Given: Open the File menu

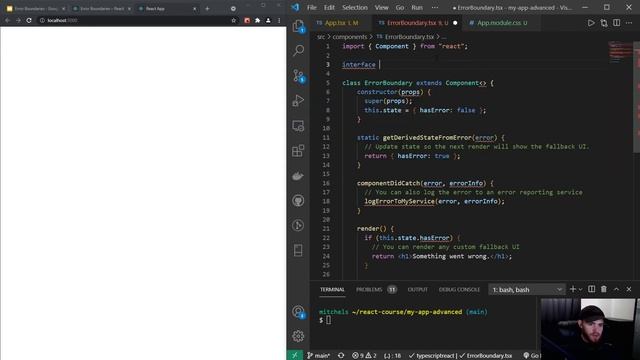Looking at the screenshot, I should click(311, 7).
